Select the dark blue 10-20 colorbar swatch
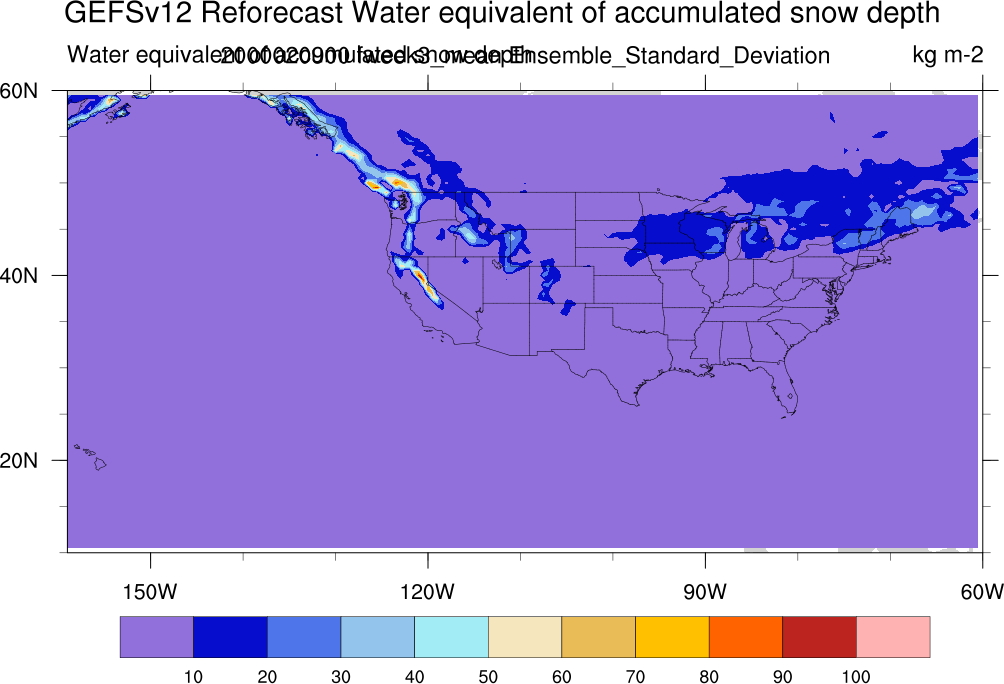This screenshot has height=684, width=1004. tap(231, 637)
